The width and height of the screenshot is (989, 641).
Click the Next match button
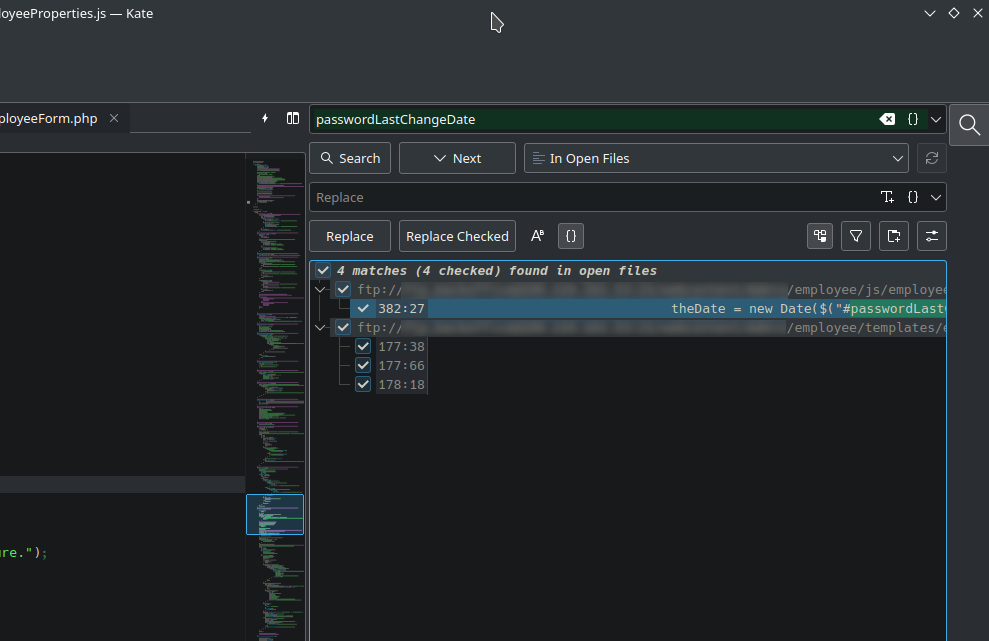pos(457,158)
